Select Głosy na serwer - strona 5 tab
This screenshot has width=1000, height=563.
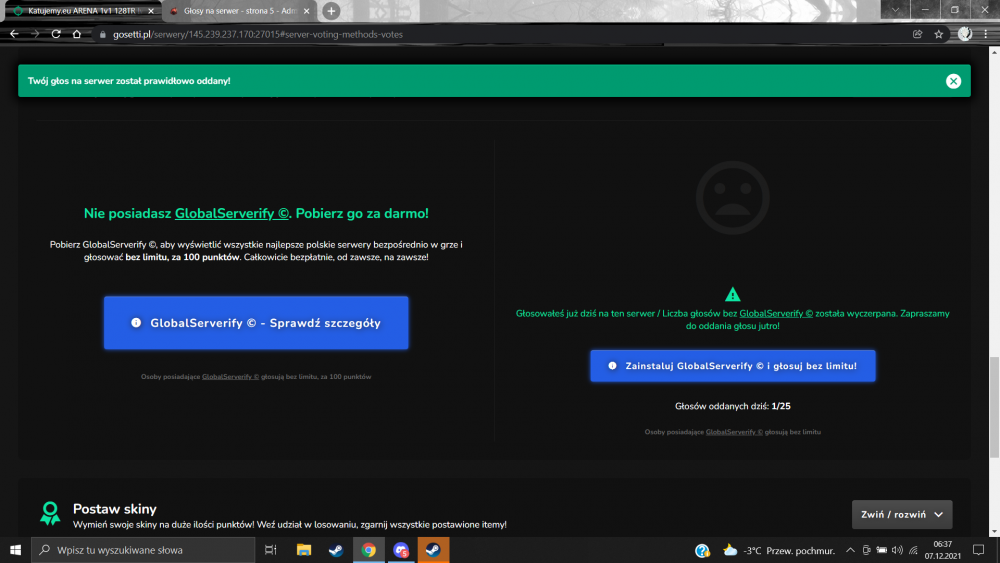click(x=240, y=11)
